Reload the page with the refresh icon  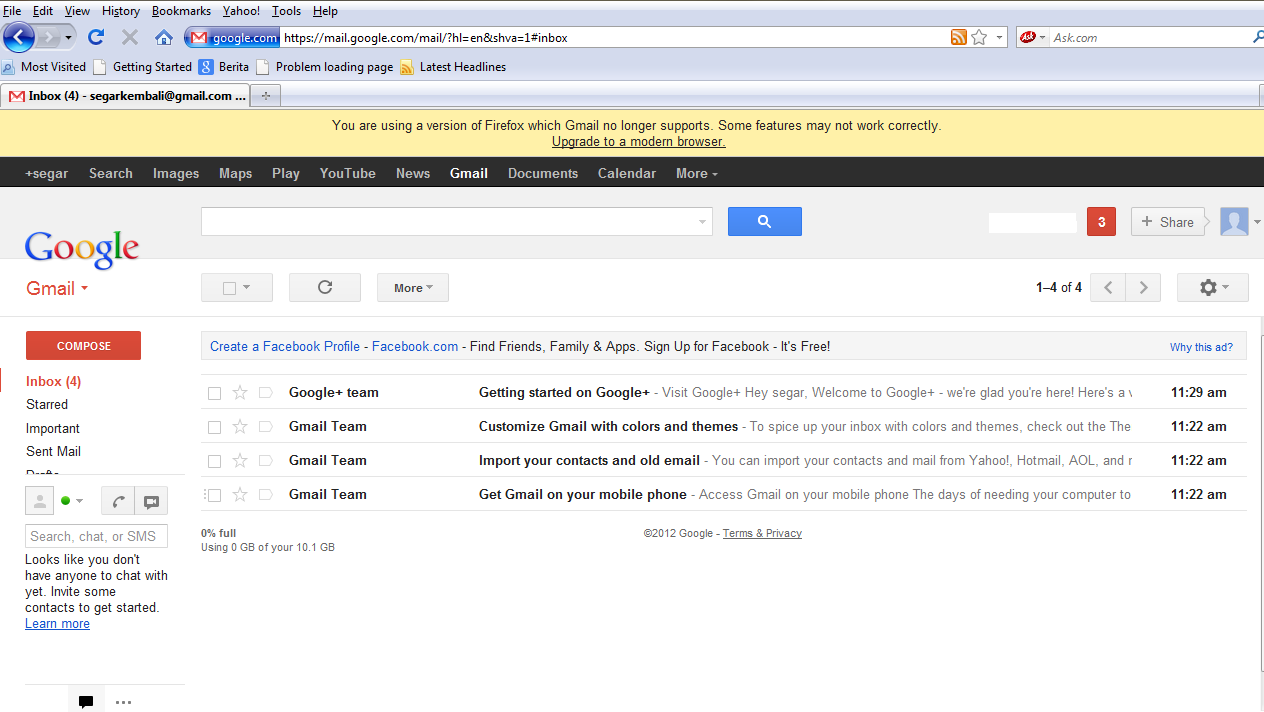(x=96, y=37)
